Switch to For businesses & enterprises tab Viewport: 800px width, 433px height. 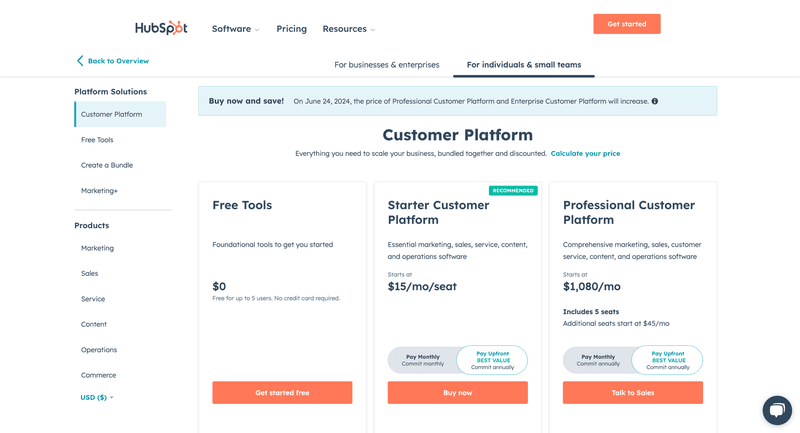coord(386,65)
